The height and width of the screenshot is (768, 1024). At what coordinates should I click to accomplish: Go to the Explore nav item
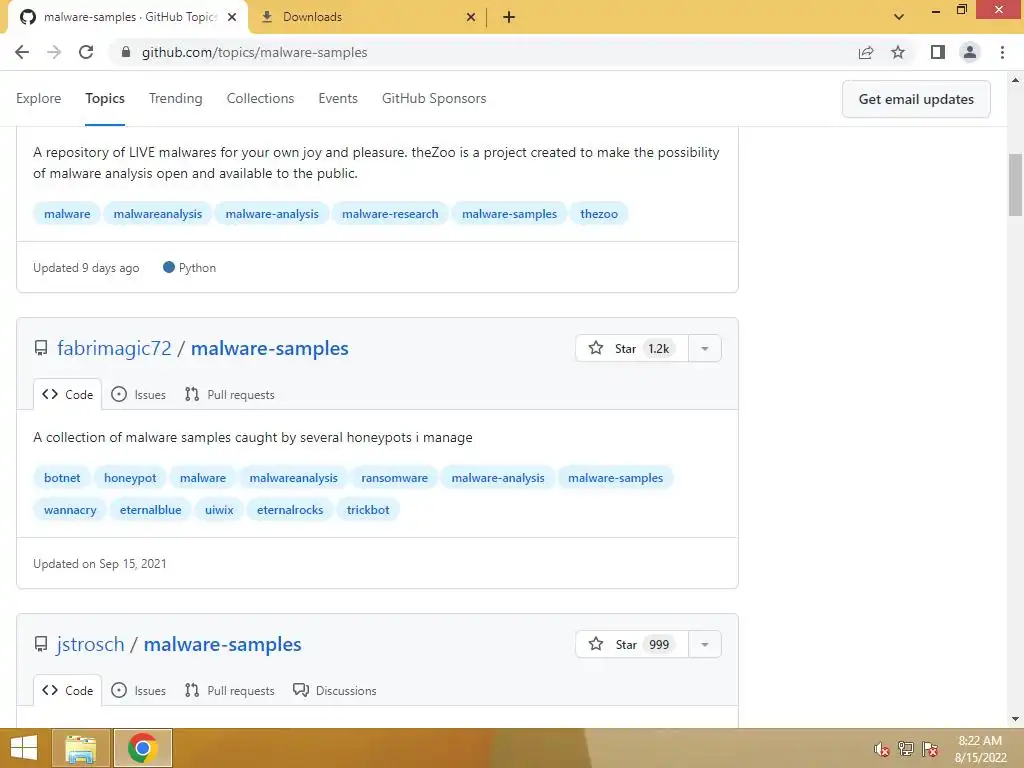pyautogui.click(x=39, y=98)
